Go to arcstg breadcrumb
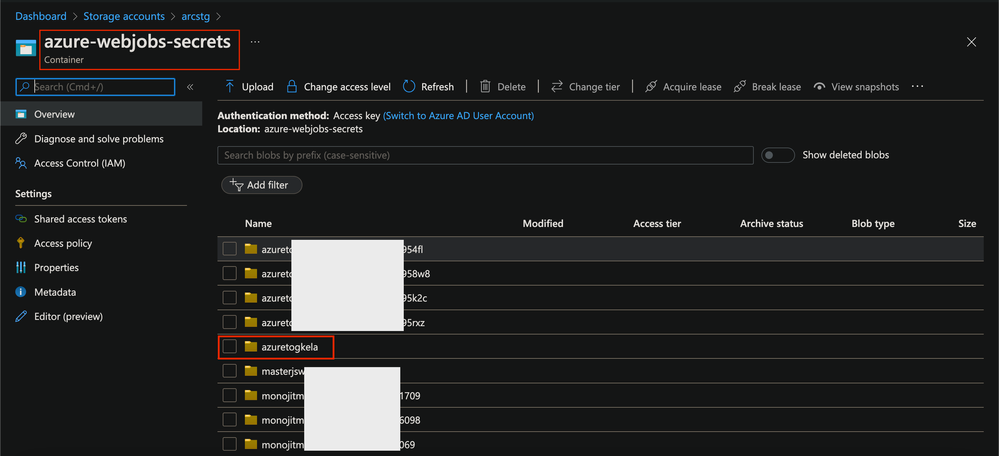Screen dimensions: 999x456 point(196,16)
